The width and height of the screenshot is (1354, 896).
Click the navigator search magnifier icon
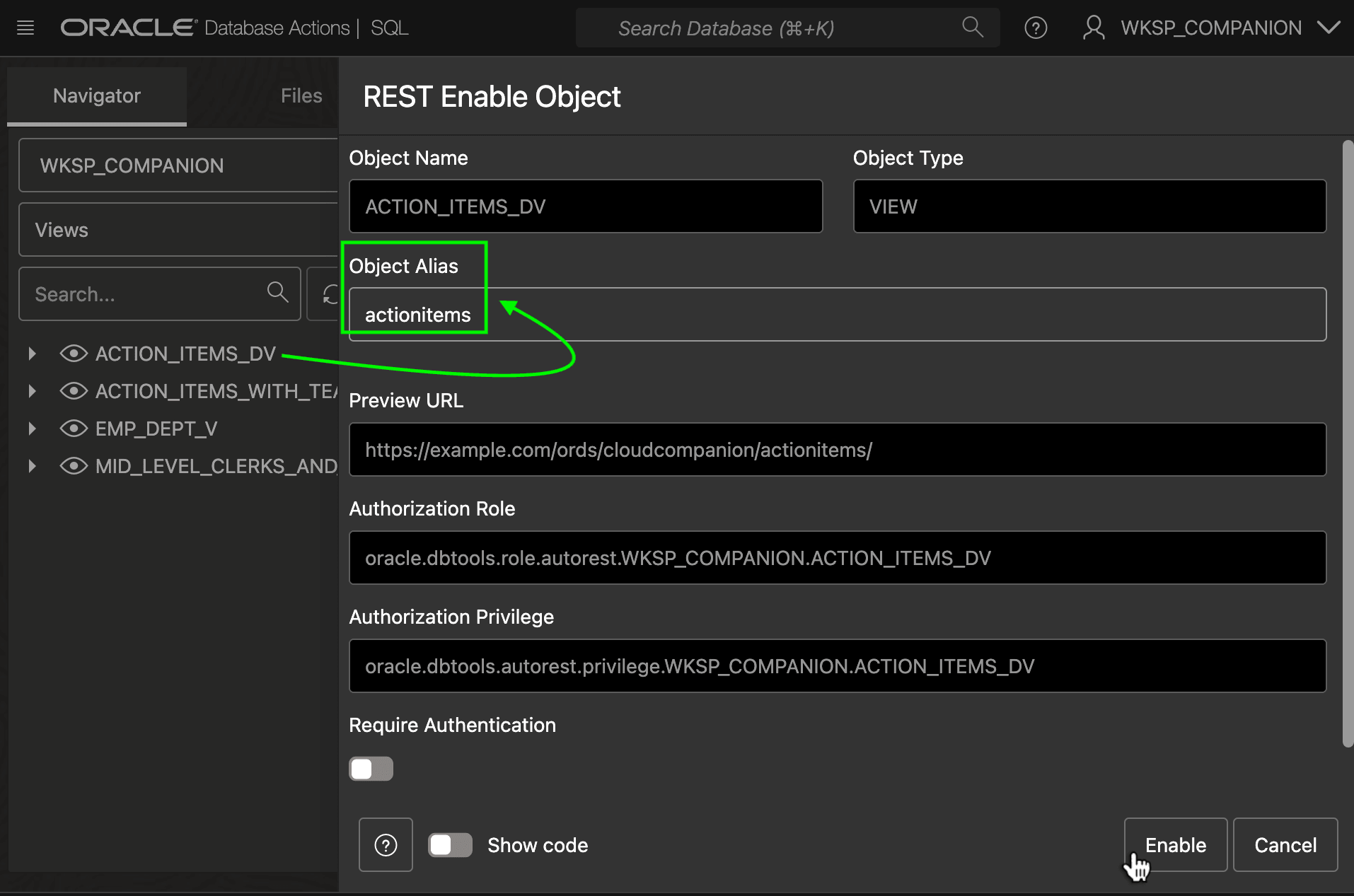(x=277, y=292)
